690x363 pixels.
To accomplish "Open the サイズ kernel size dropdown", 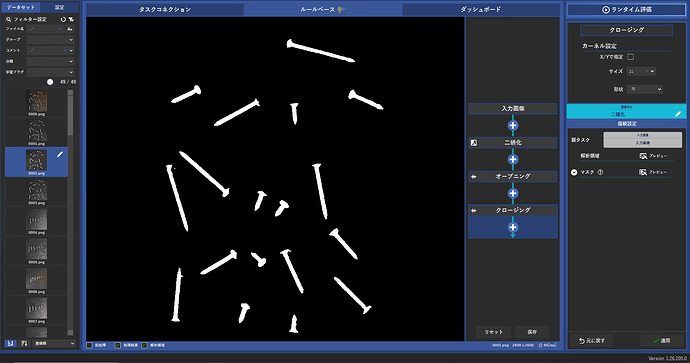I will (641, 71).
